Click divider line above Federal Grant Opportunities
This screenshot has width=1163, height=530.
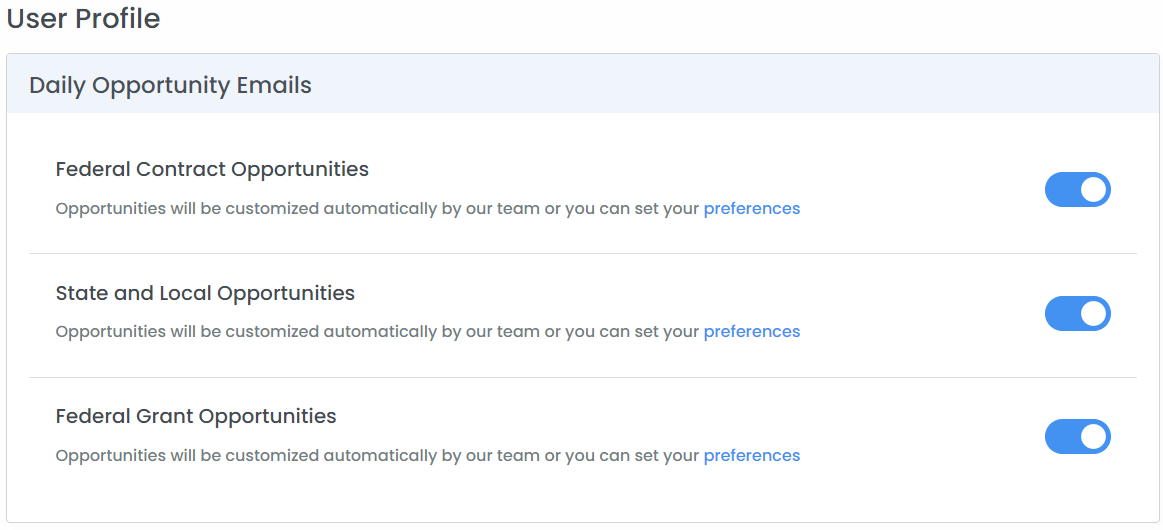tap(583, 377)
